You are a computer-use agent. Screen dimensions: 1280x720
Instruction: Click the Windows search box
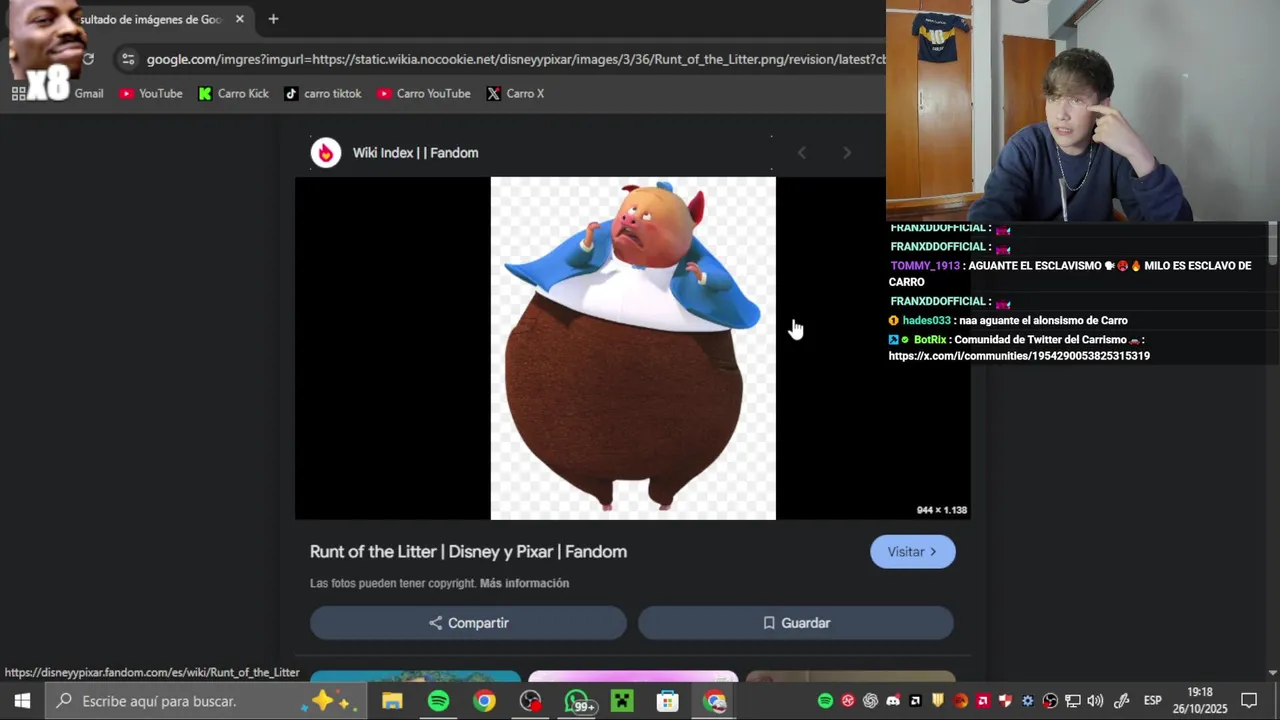(x=206, y=701)
